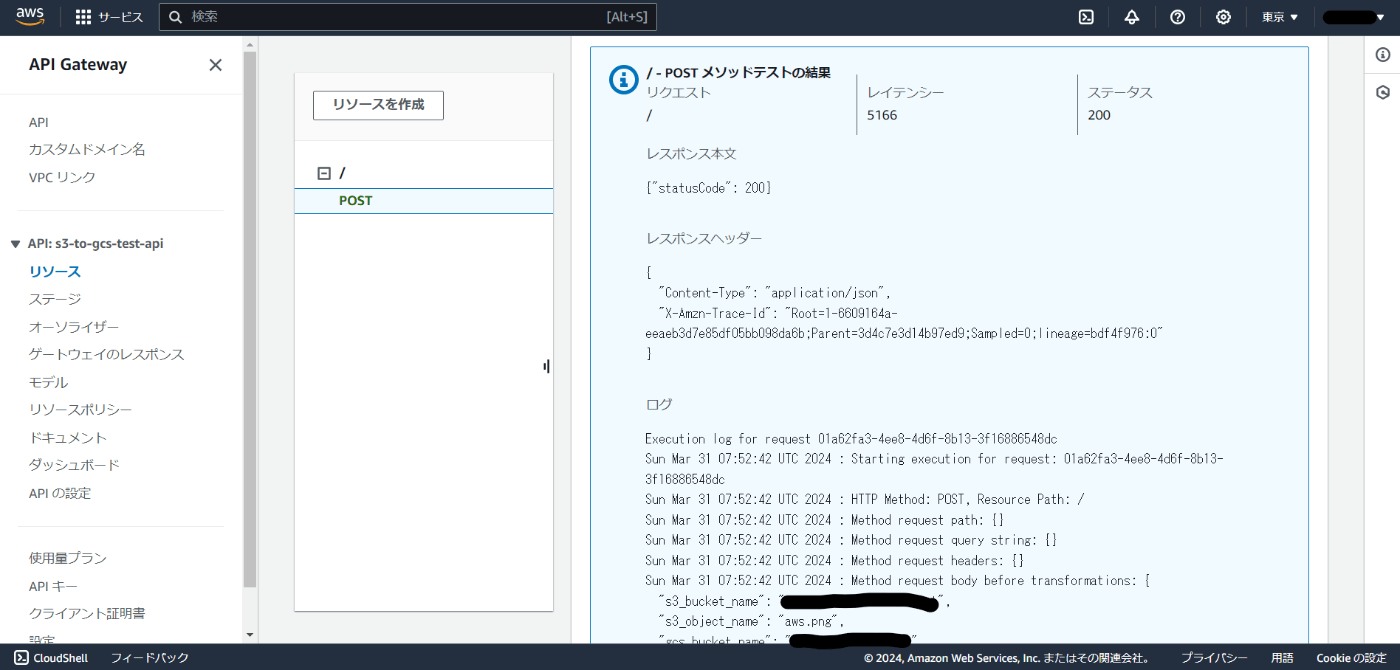Open モデル in sidebar navigation
Image resolution: width=1400 pixels, height=670 pixels.
click(x=48, y=382)
